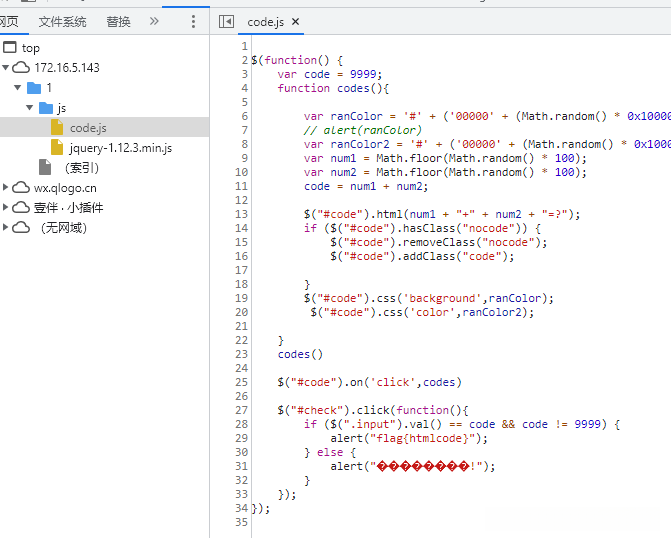Open the code.js editor tab
The image size is (671, 538).
265,22
